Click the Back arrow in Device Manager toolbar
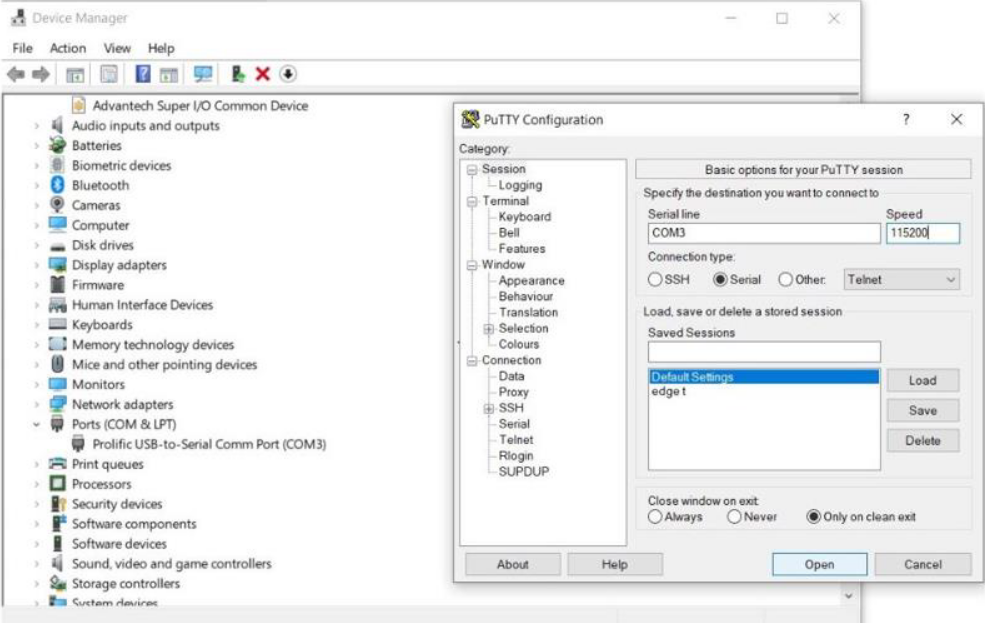The width and height of the screenshot is (985, 623). point(16,74)
